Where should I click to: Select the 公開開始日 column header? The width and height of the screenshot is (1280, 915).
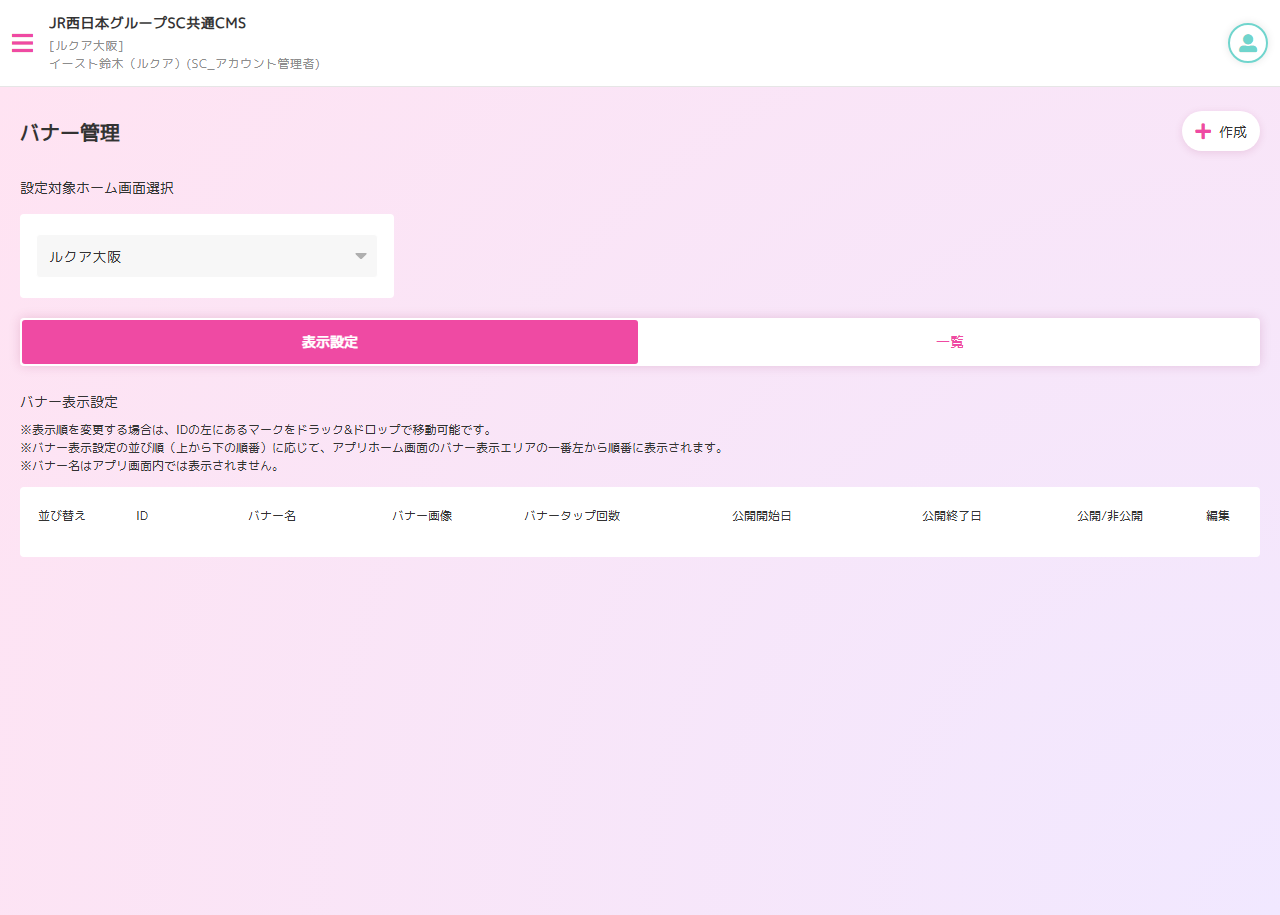pyautogui.click(x=762, y=516)
